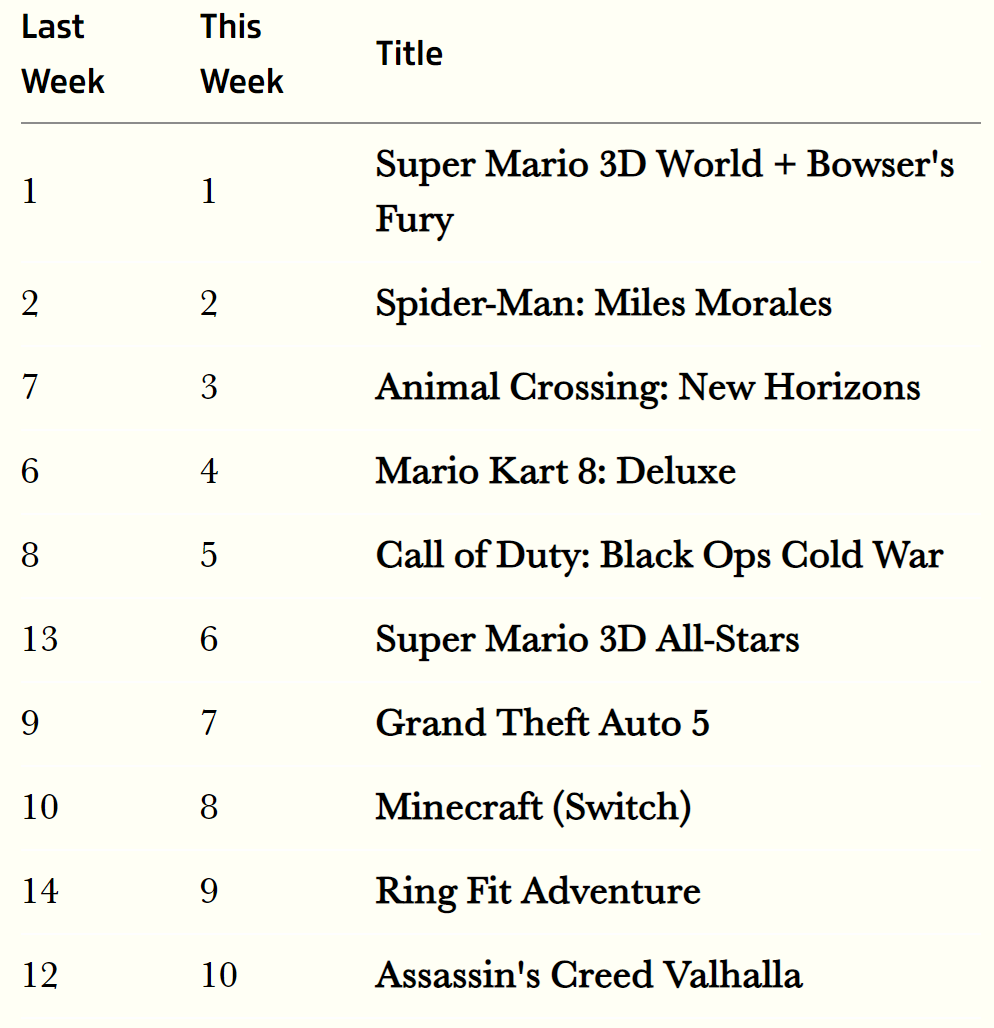Select the Spider-Man: Miles Morales title

[x=603, y=303]
